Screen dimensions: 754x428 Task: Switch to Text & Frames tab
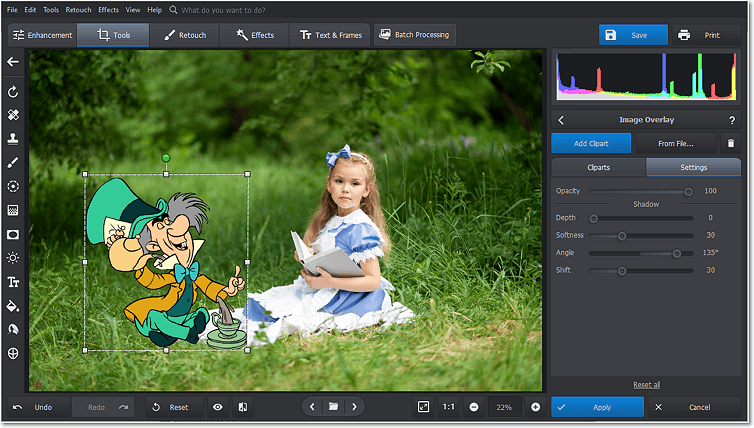(x=330, y=35)
